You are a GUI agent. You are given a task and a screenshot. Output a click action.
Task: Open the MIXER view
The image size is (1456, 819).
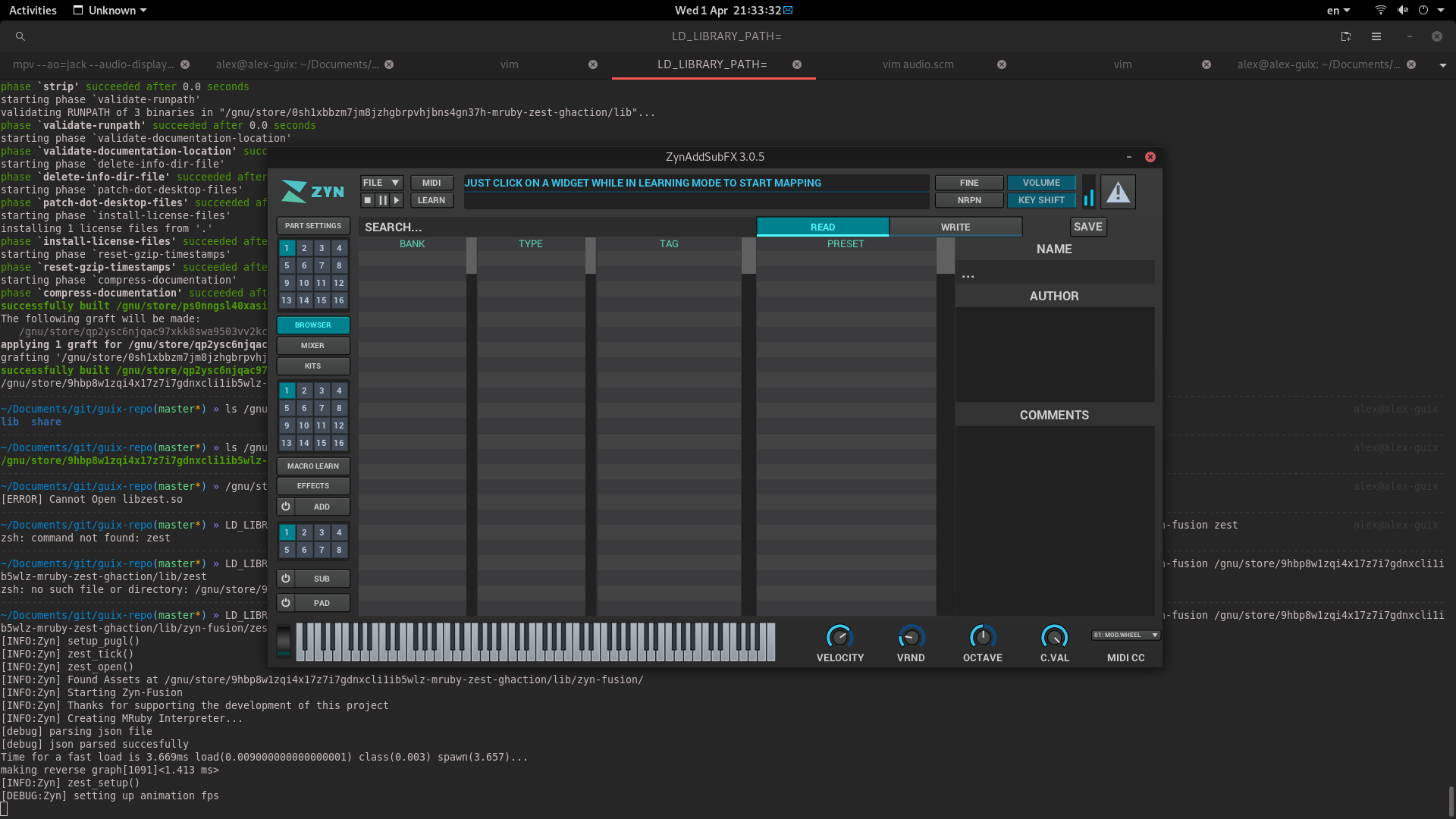[x=312, y=346]
